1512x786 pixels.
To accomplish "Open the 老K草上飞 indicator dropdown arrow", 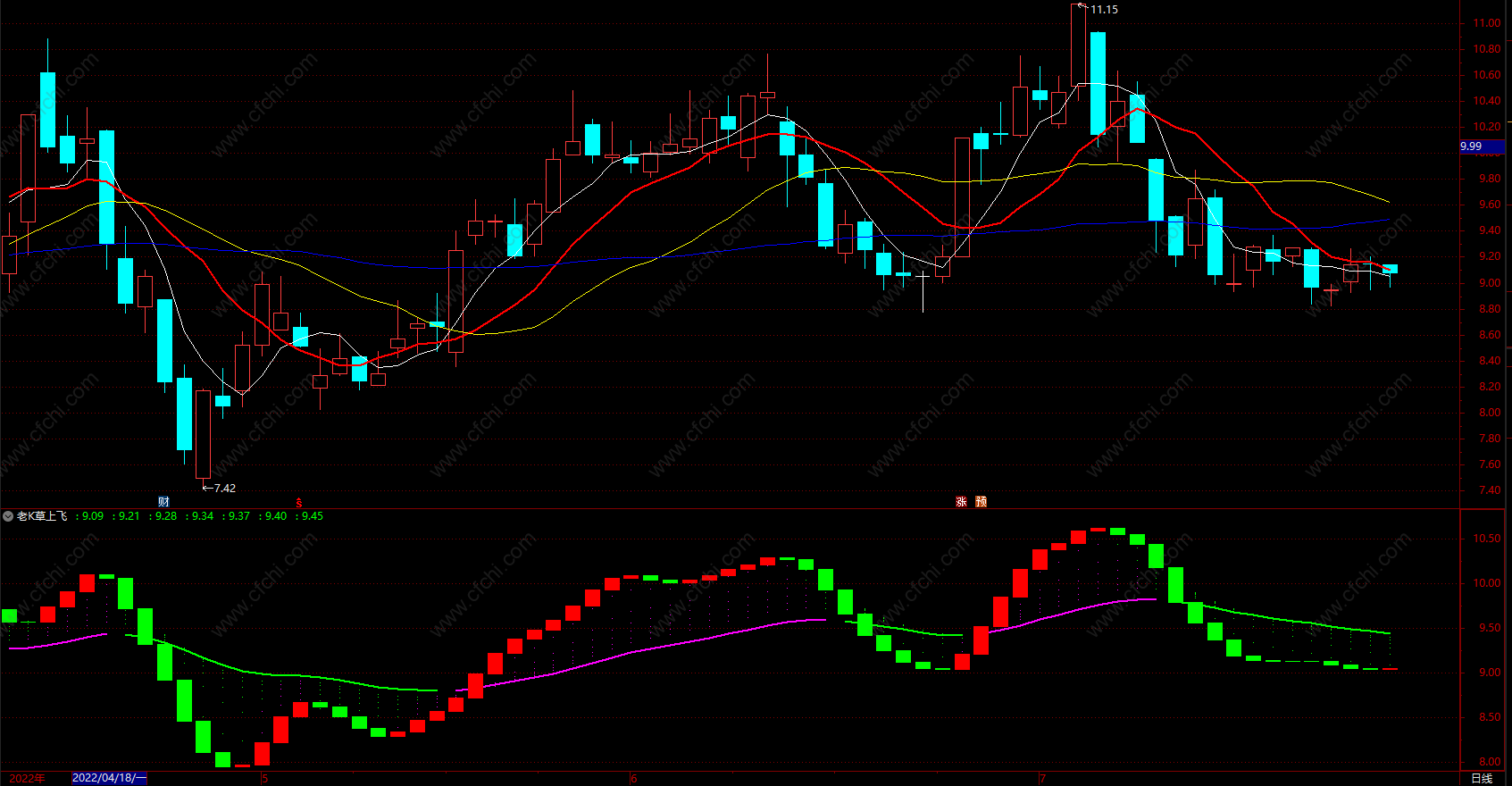I will (8, 516).
